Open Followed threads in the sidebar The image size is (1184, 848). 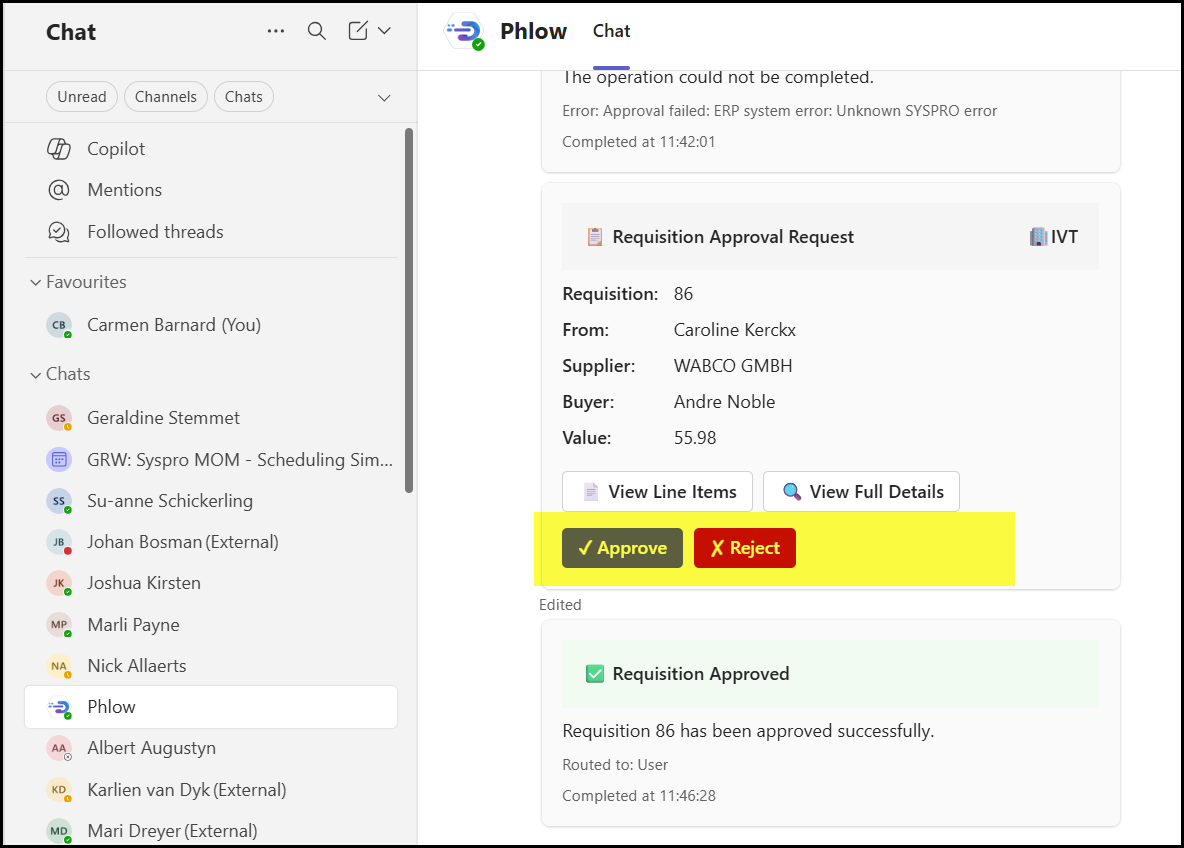(x=155, y=232)
